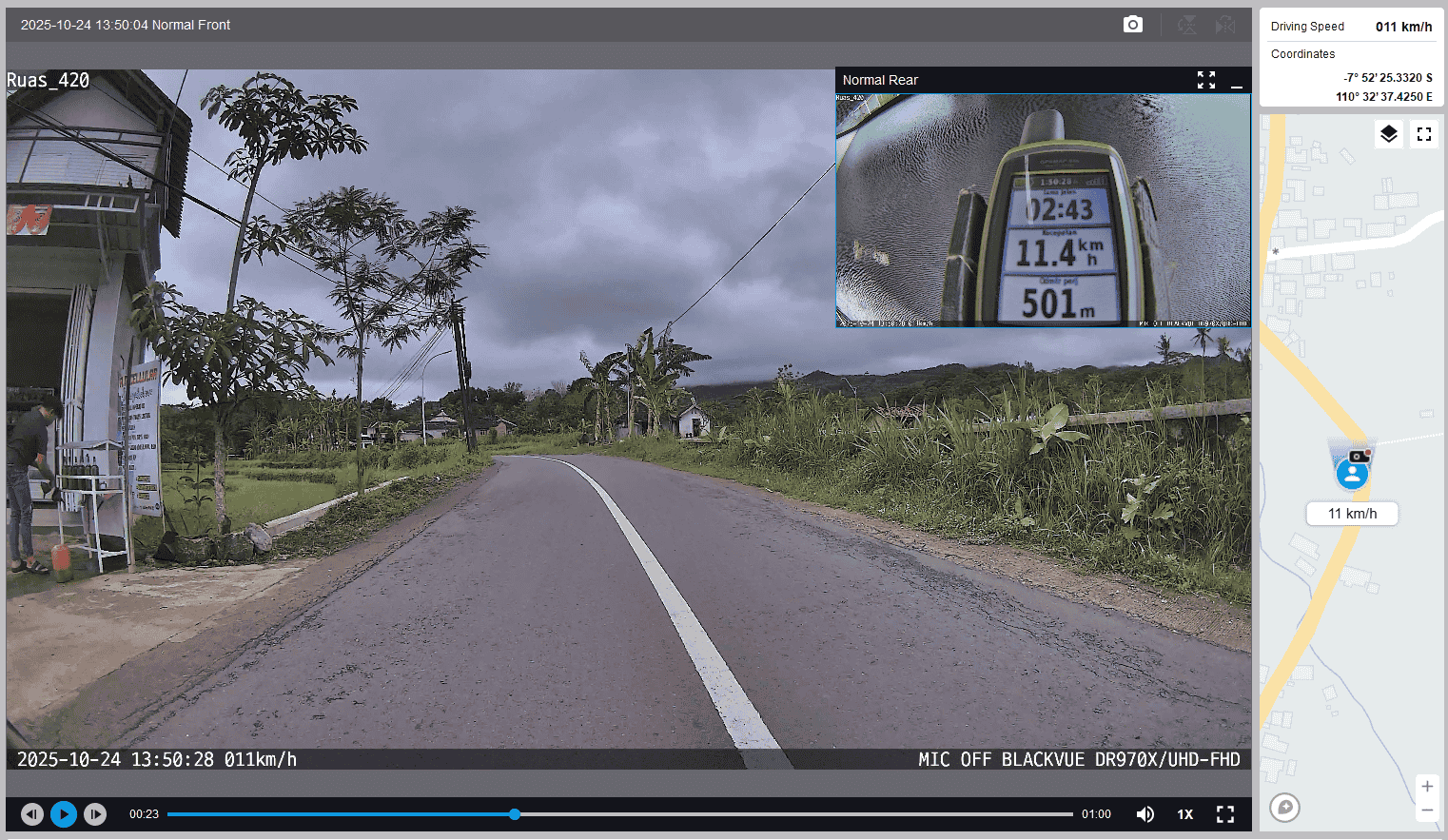Zoom in on the map
1448x840 pixels.
pos(1427,786)
